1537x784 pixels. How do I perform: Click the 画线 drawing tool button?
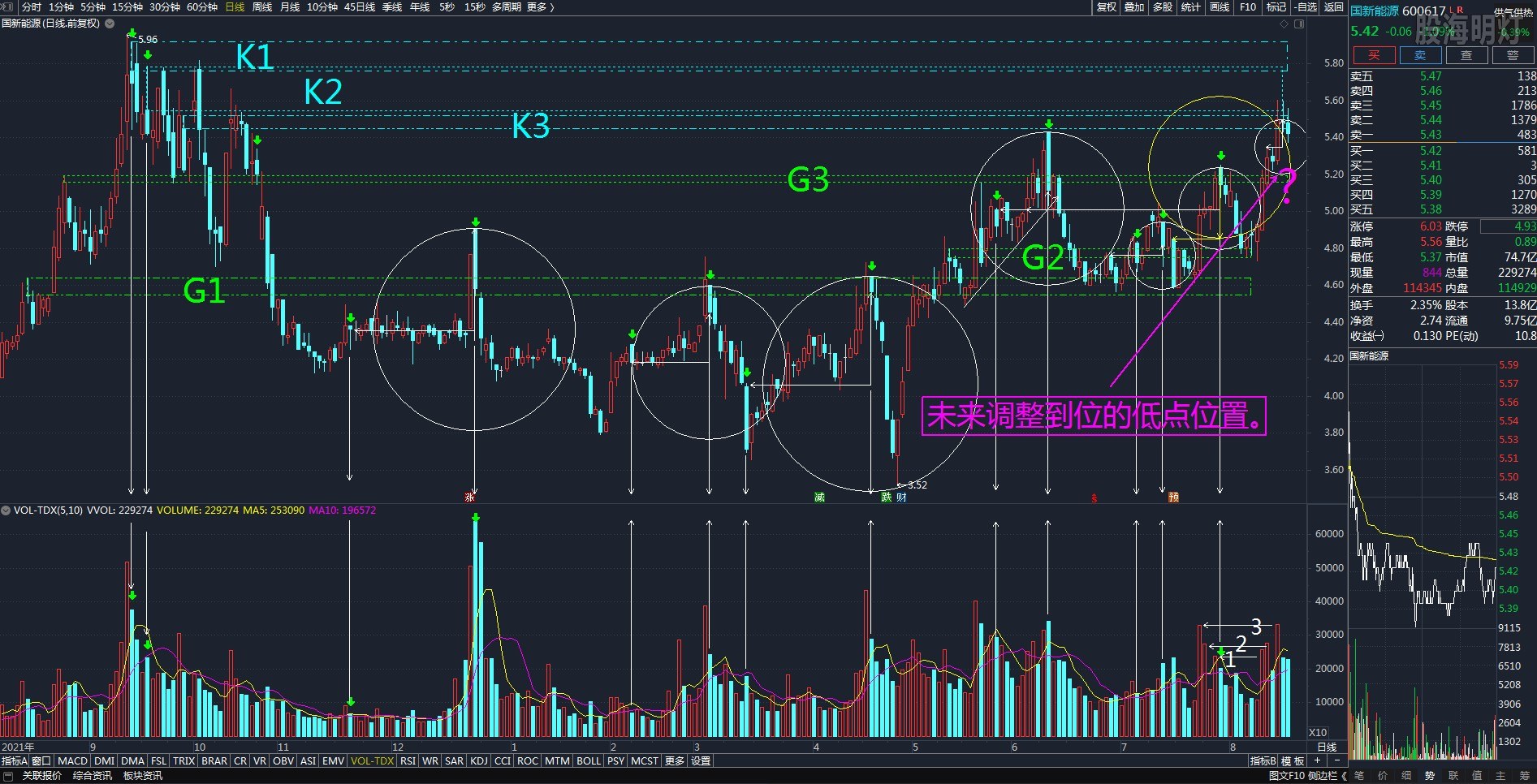[1220, 6]
